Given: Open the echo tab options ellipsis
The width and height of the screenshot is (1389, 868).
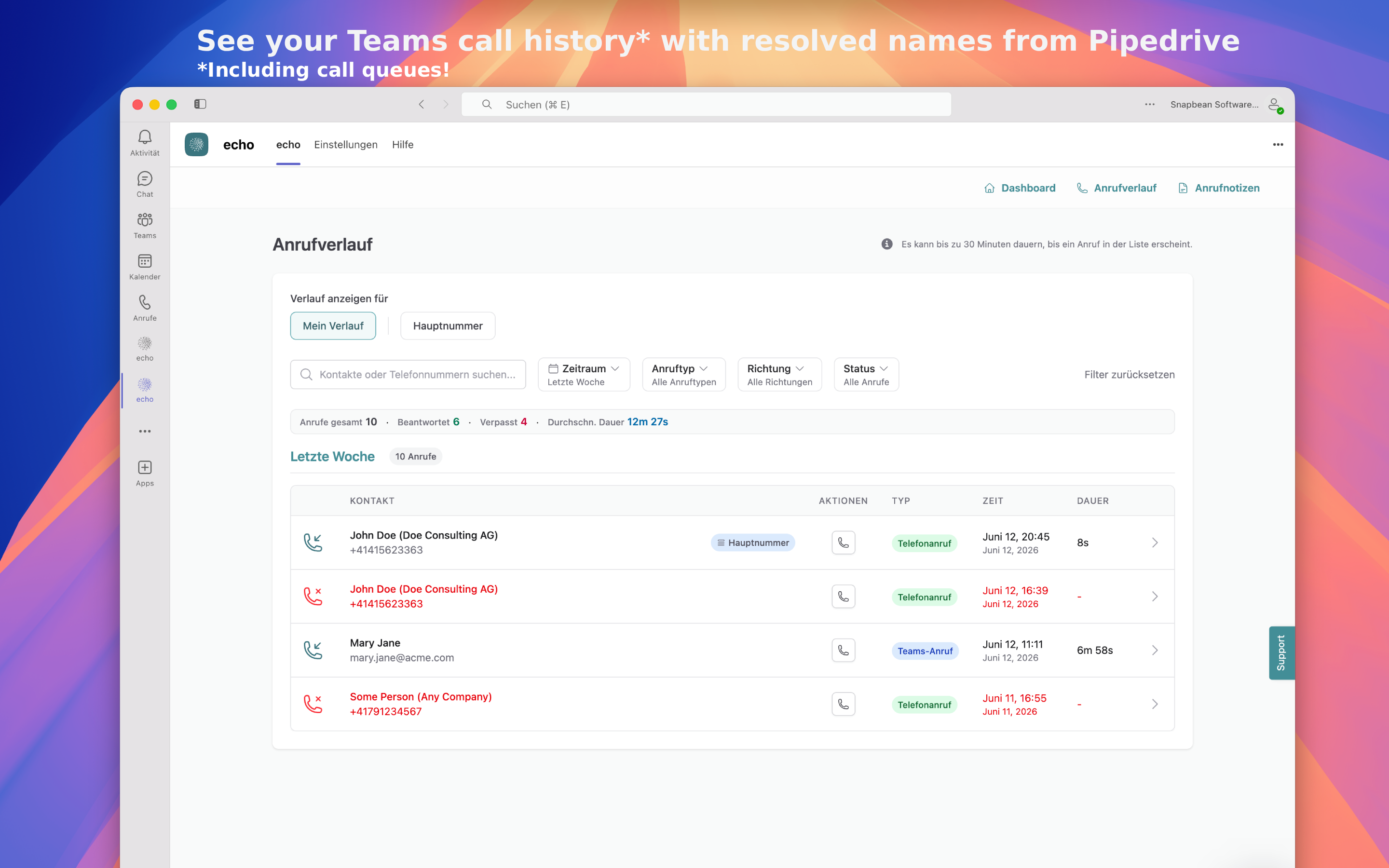Looking at the screenshot, I should point(1278,145).
